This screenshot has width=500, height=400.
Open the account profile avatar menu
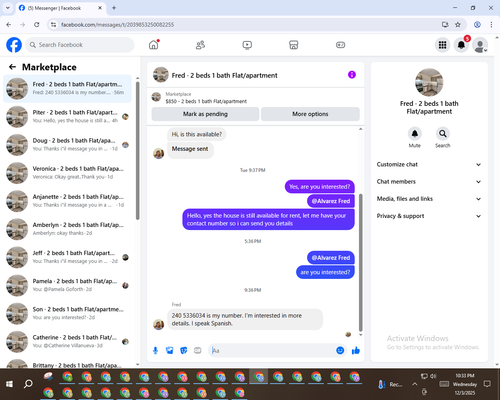[x=480, y=45]
